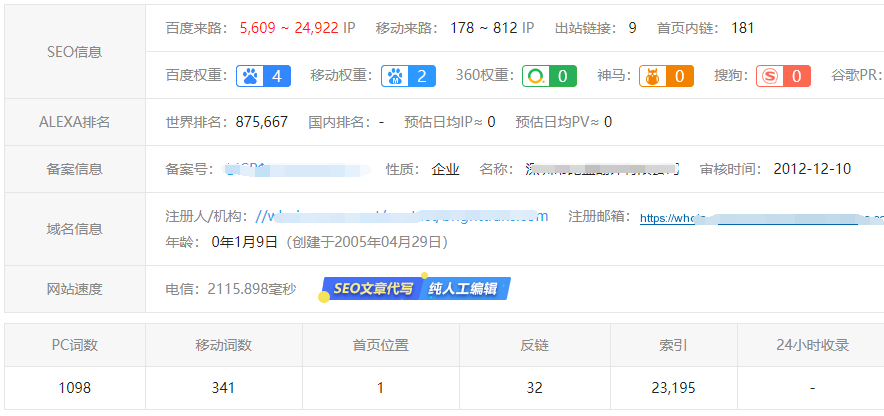This screenshot has height=416, width=884.
Task: Open the SEO文章代写 banner ad
Action: point(371,289)
